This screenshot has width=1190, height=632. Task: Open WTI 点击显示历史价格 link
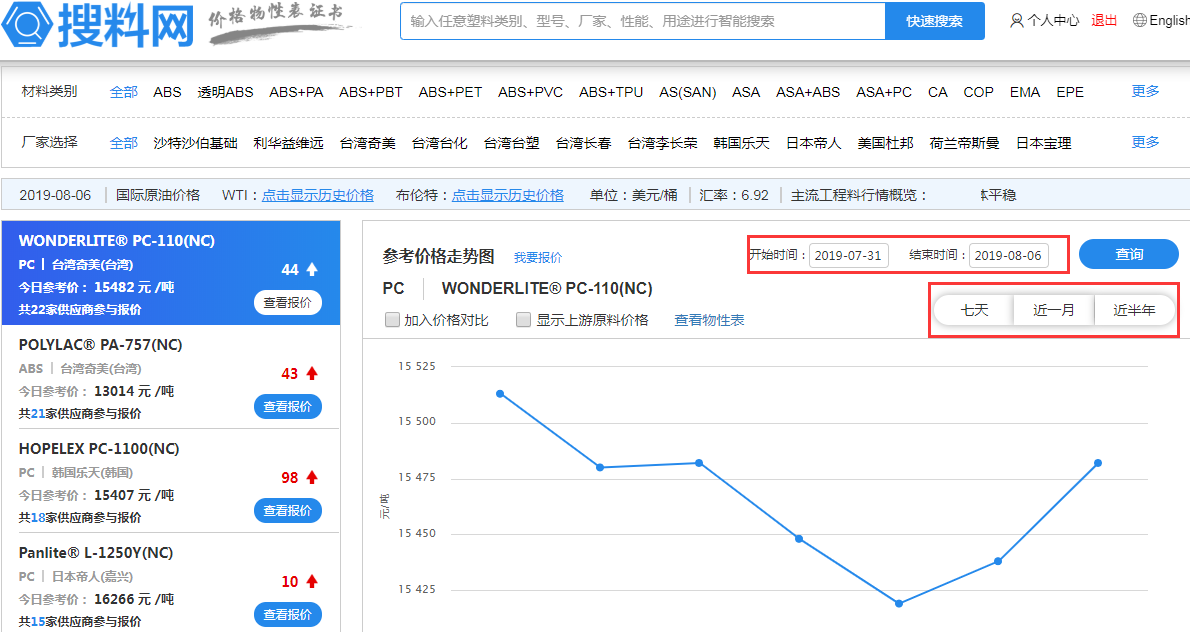[x=318, y=195]
